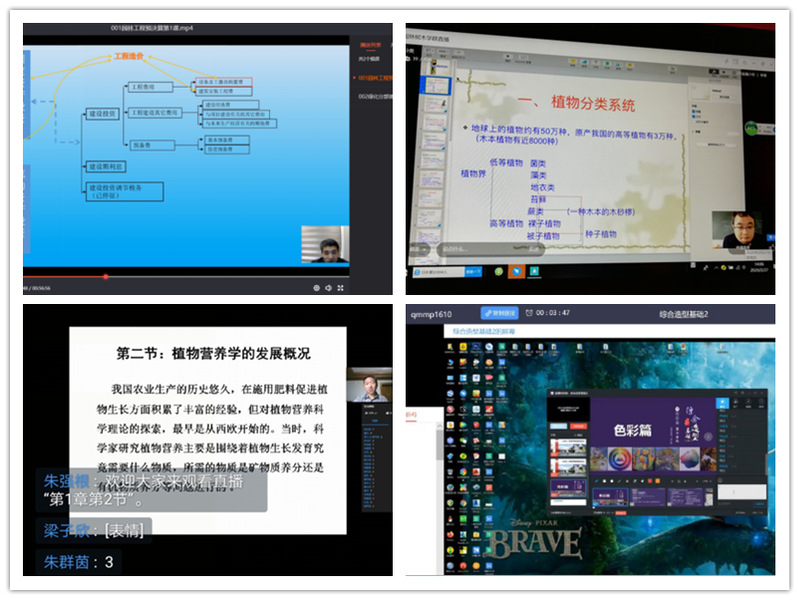The width and height of the screenshot is (799, 600).
Task: Click the blue search button beside taskbar search box
Action: tap(473, 272)
